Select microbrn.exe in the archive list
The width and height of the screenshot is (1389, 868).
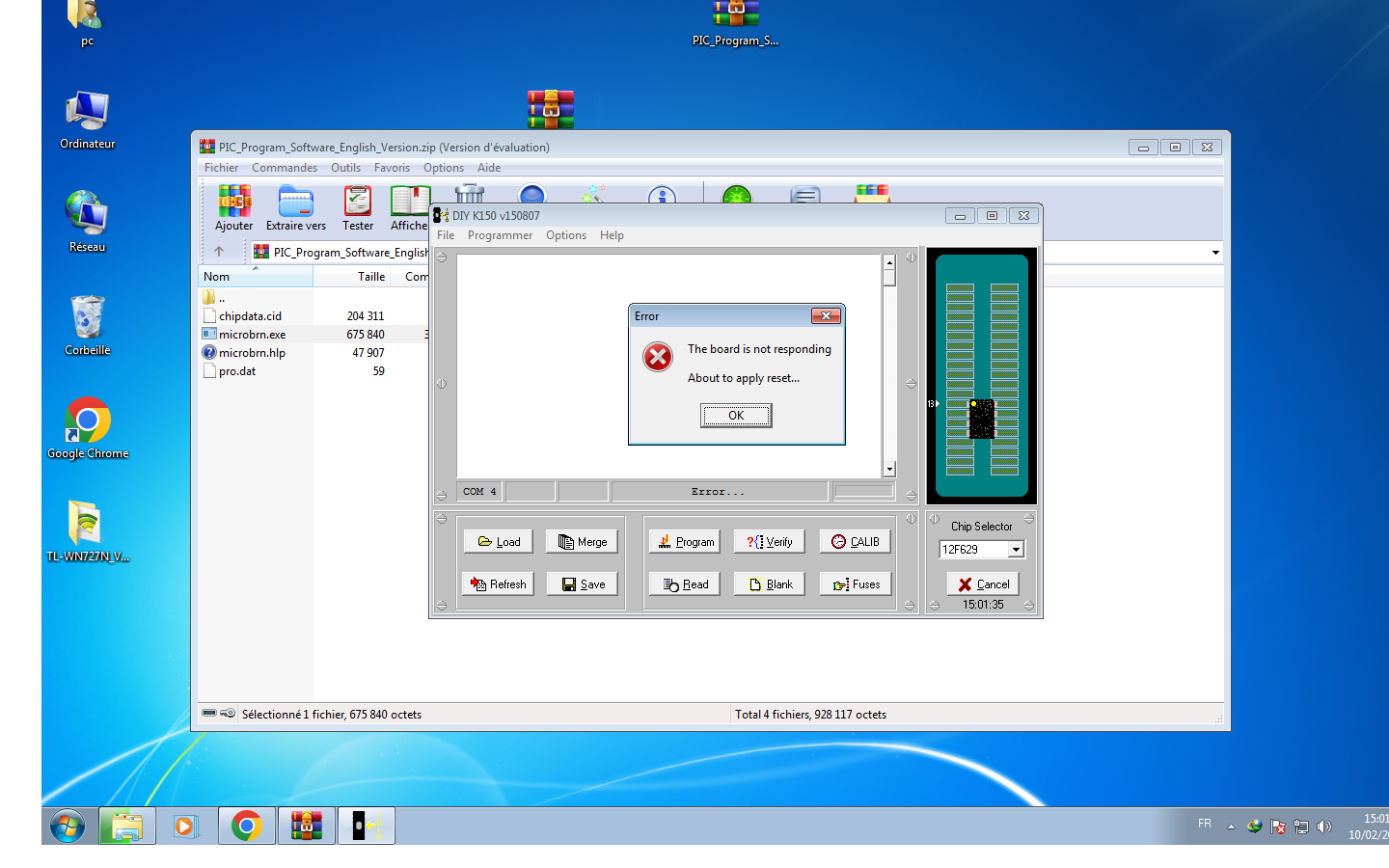[252, 335]
